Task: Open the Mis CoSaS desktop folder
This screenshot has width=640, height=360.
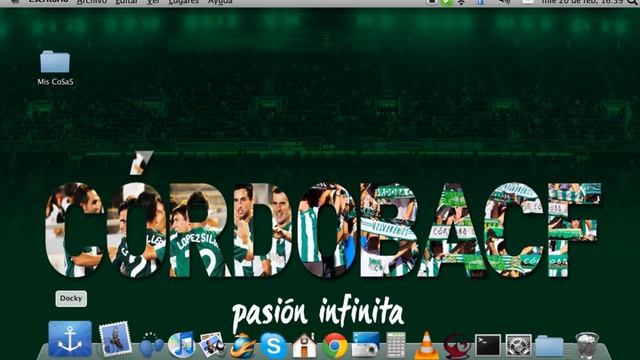Action: point(55,62)
